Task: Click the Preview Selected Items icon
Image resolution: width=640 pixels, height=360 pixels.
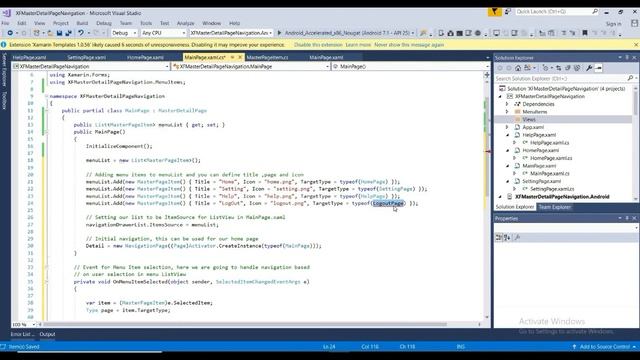Action: tap(598, 68)
